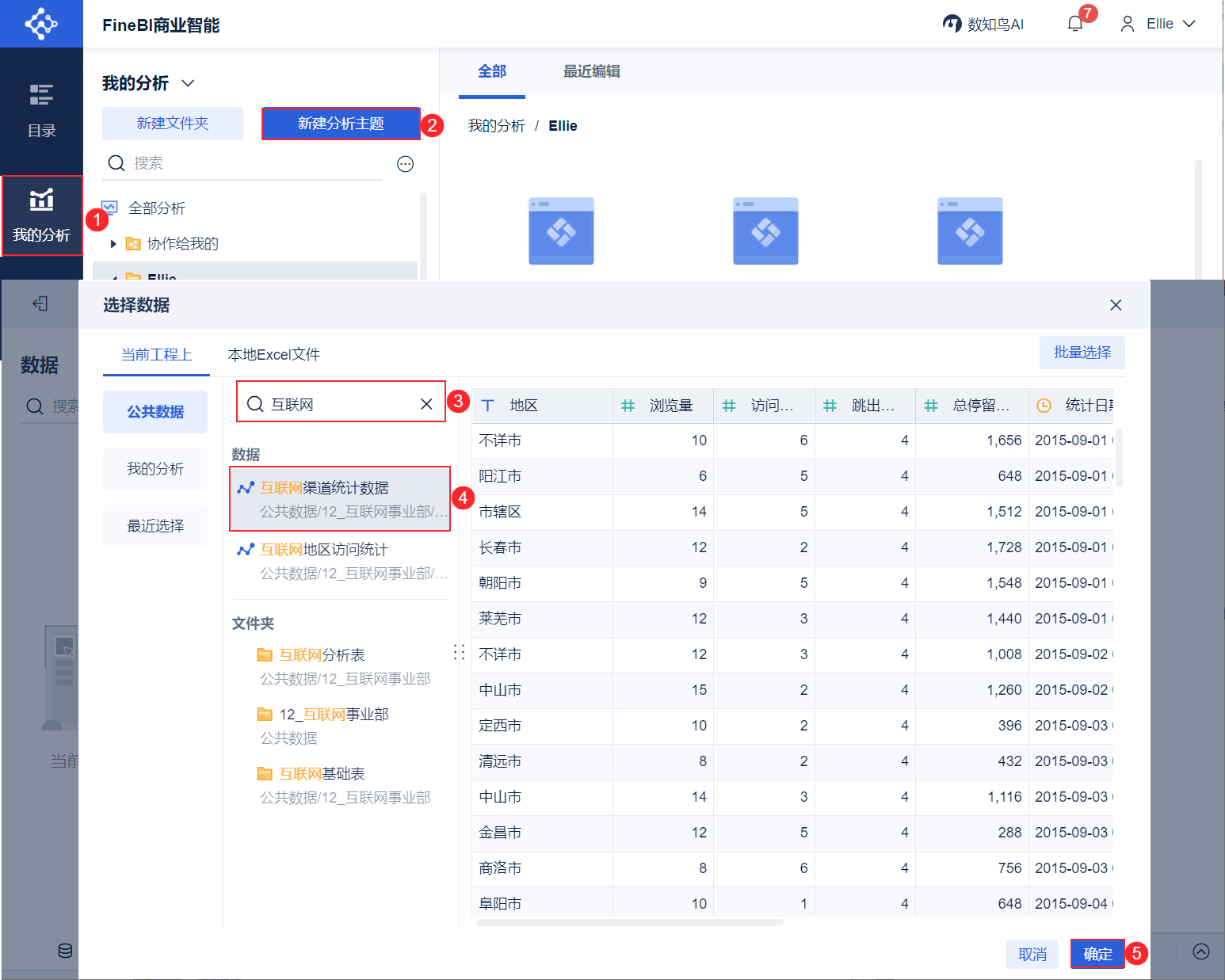Click the FineBI logo icon
The height and width of the screenshot is (980, 1225).
[x=41, y=24]
